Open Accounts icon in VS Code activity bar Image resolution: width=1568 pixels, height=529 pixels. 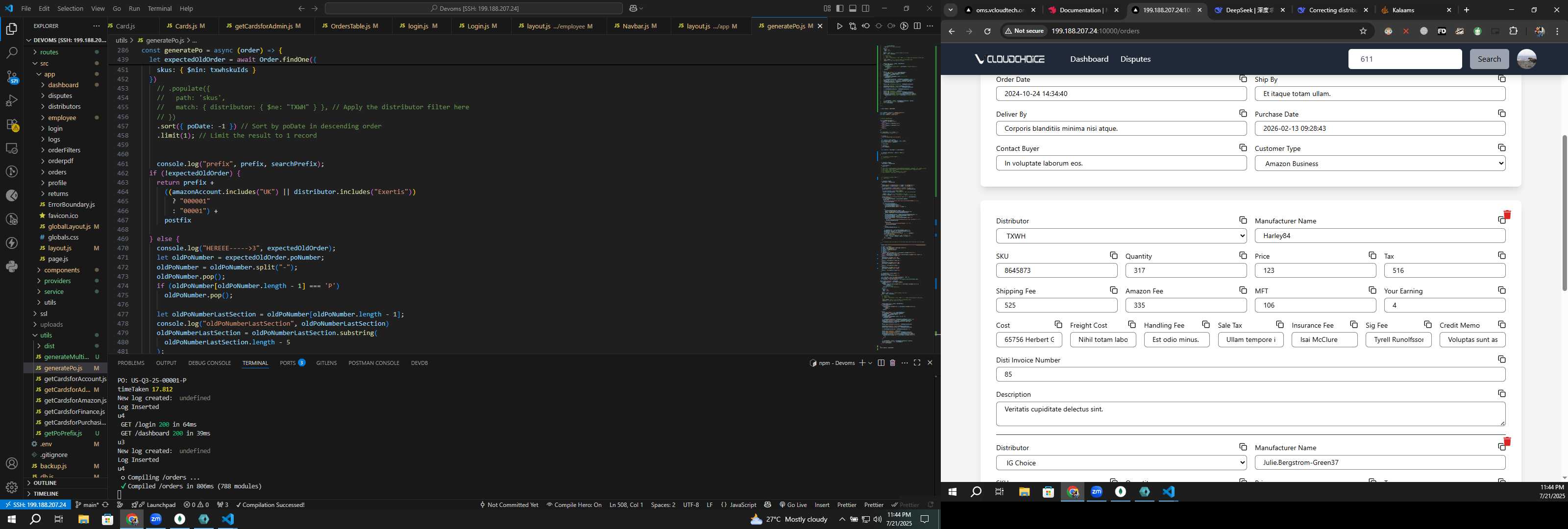tap(12, 464)
